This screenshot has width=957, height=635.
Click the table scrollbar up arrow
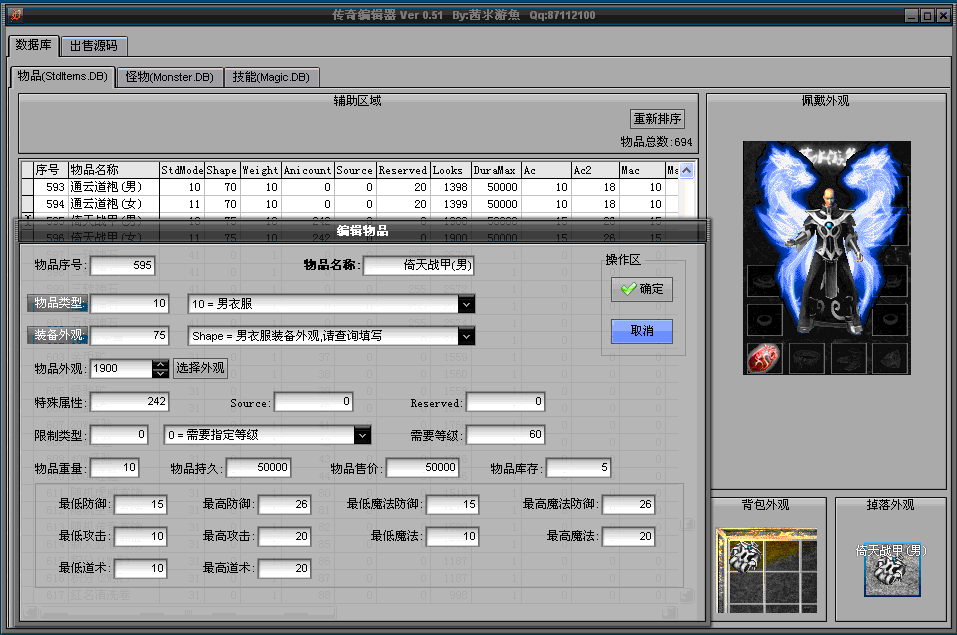[x=687, y=170]
